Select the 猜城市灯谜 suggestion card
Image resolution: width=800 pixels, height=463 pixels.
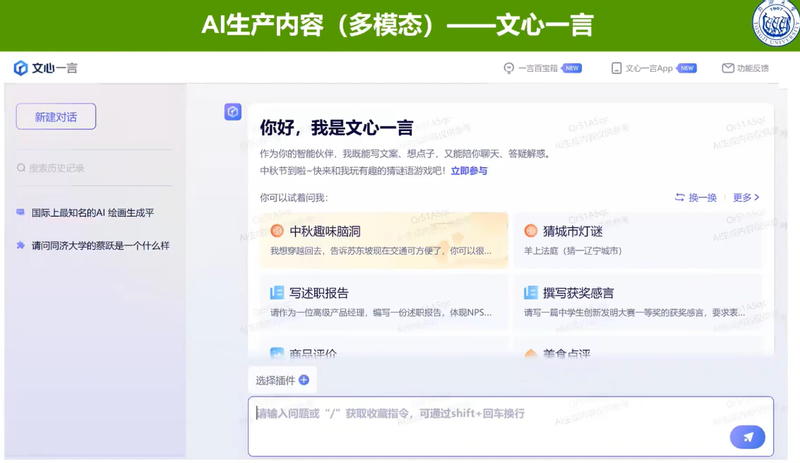click(638, 240)
